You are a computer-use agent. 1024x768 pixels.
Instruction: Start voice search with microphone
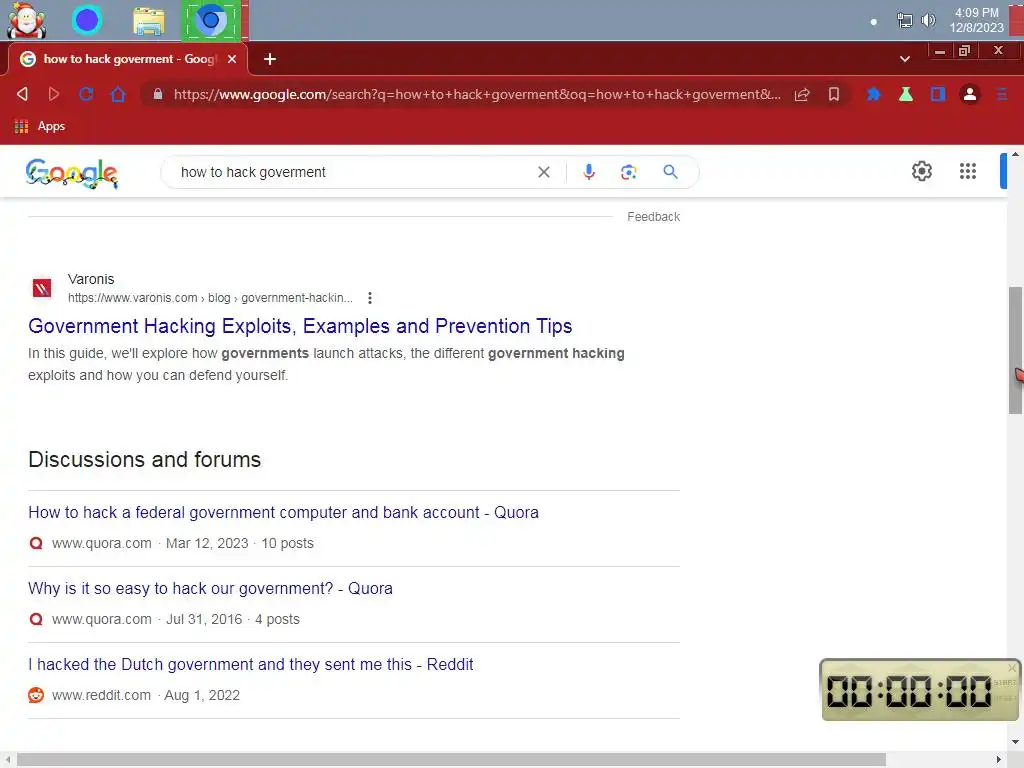(588, 172)
